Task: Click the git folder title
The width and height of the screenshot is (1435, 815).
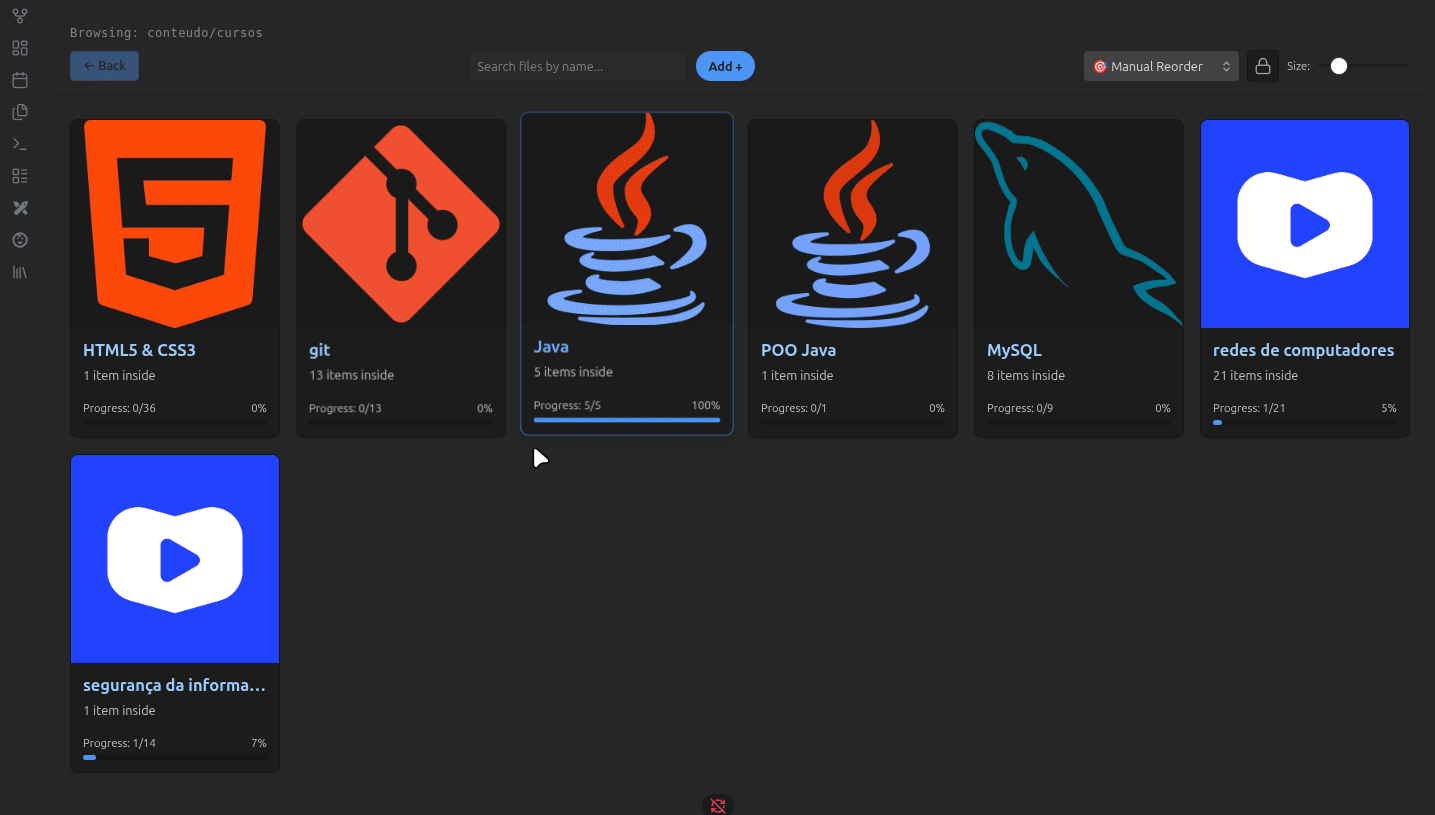Action: point(320,350)
